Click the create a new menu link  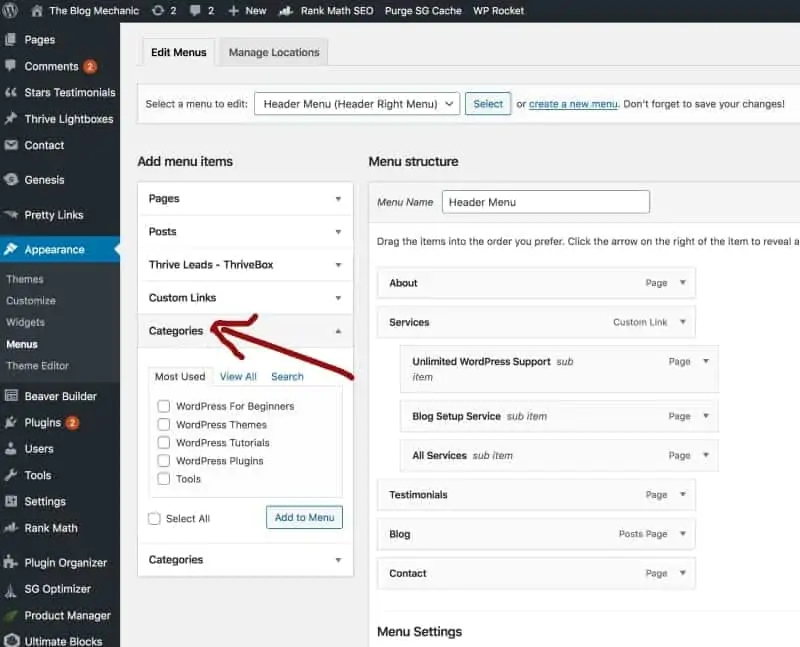[x=573, y=103]
